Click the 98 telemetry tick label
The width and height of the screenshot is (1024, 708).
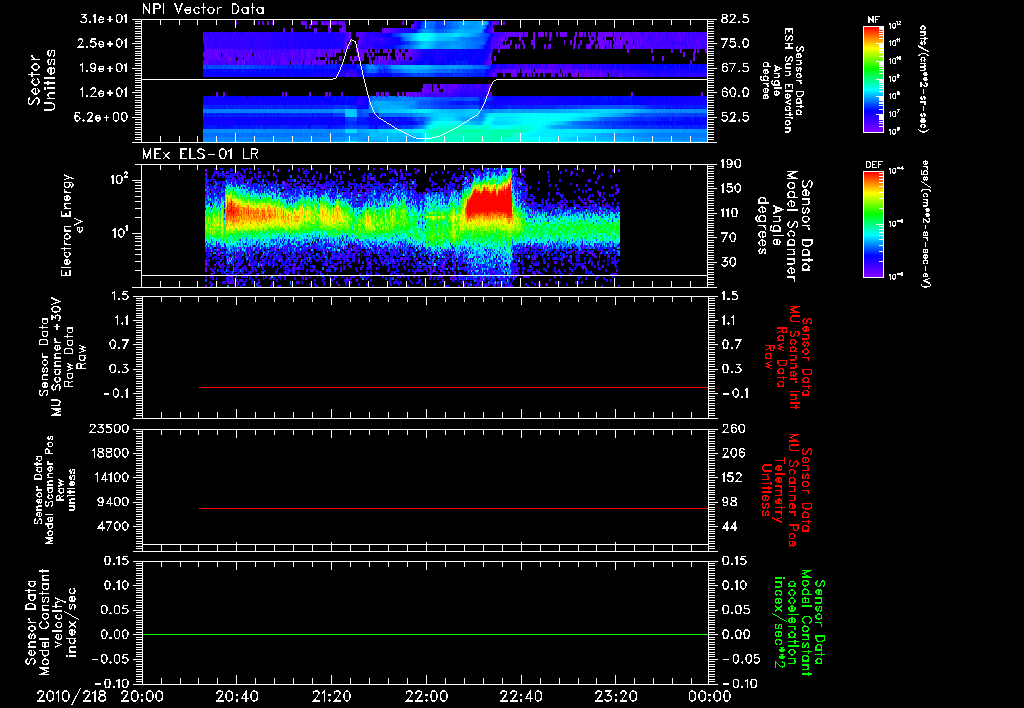(729, 502)
